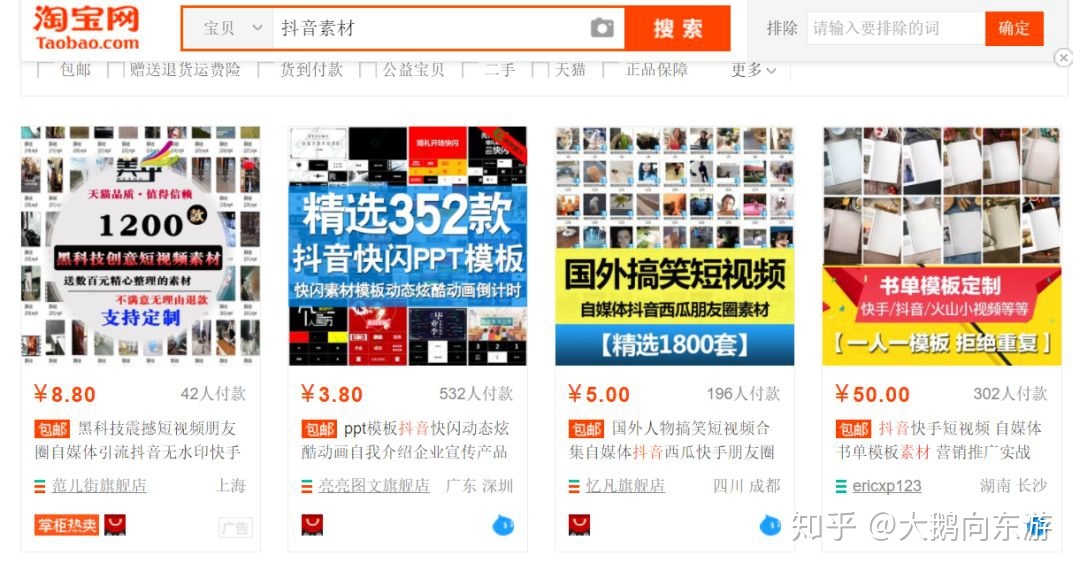Open ppt模板抖音快闪动态炫酷动画 product title

(406, 440)
